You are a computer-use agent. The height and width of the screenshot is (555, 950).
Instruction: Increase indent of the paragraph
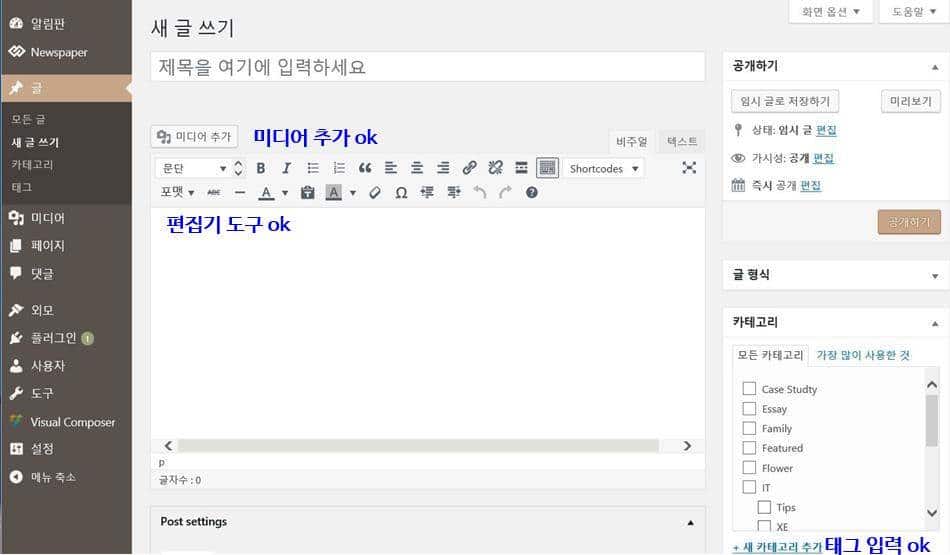(453, 193)
